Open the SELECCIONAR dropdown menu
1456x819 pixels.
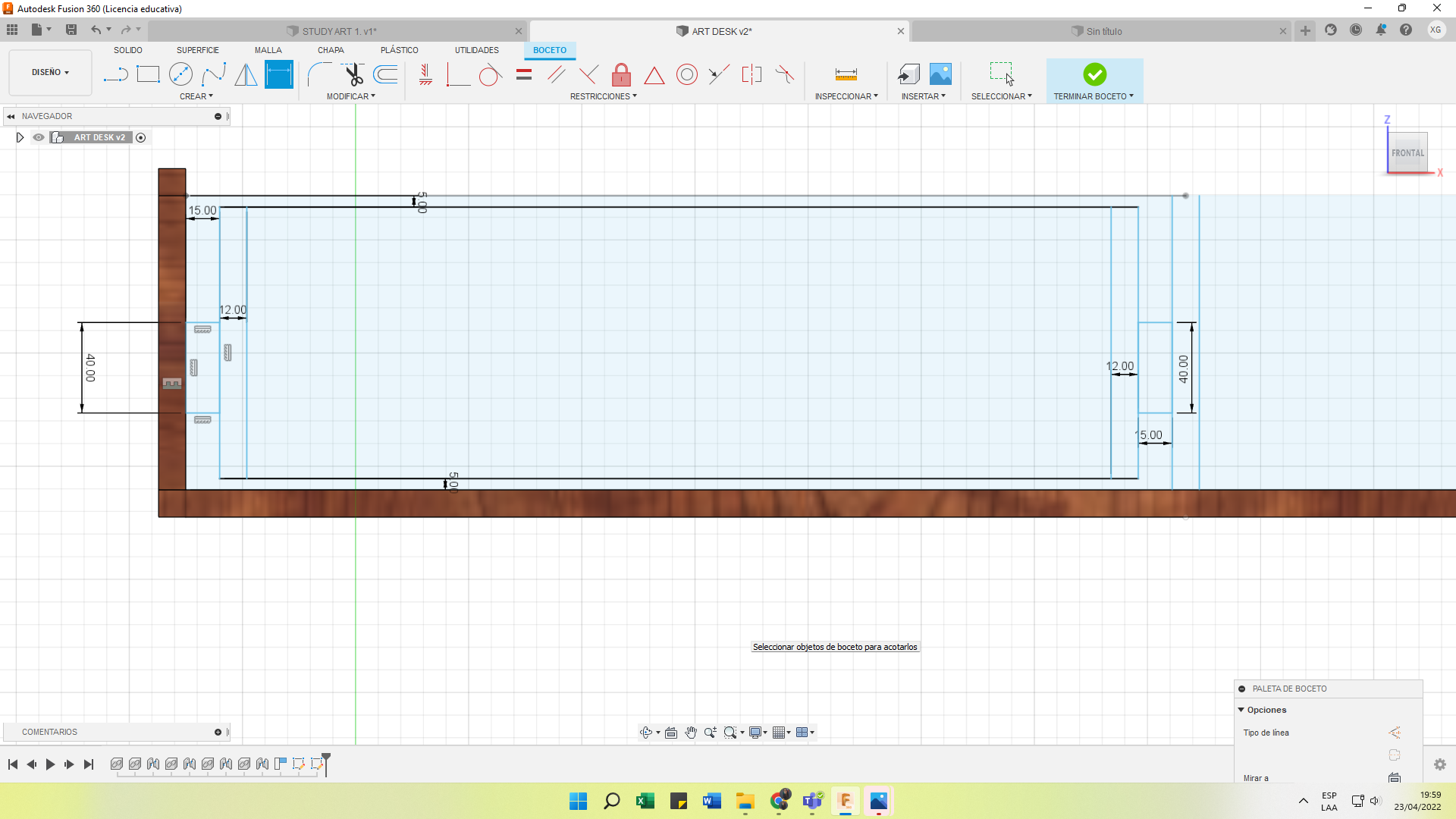[1002, 96]
